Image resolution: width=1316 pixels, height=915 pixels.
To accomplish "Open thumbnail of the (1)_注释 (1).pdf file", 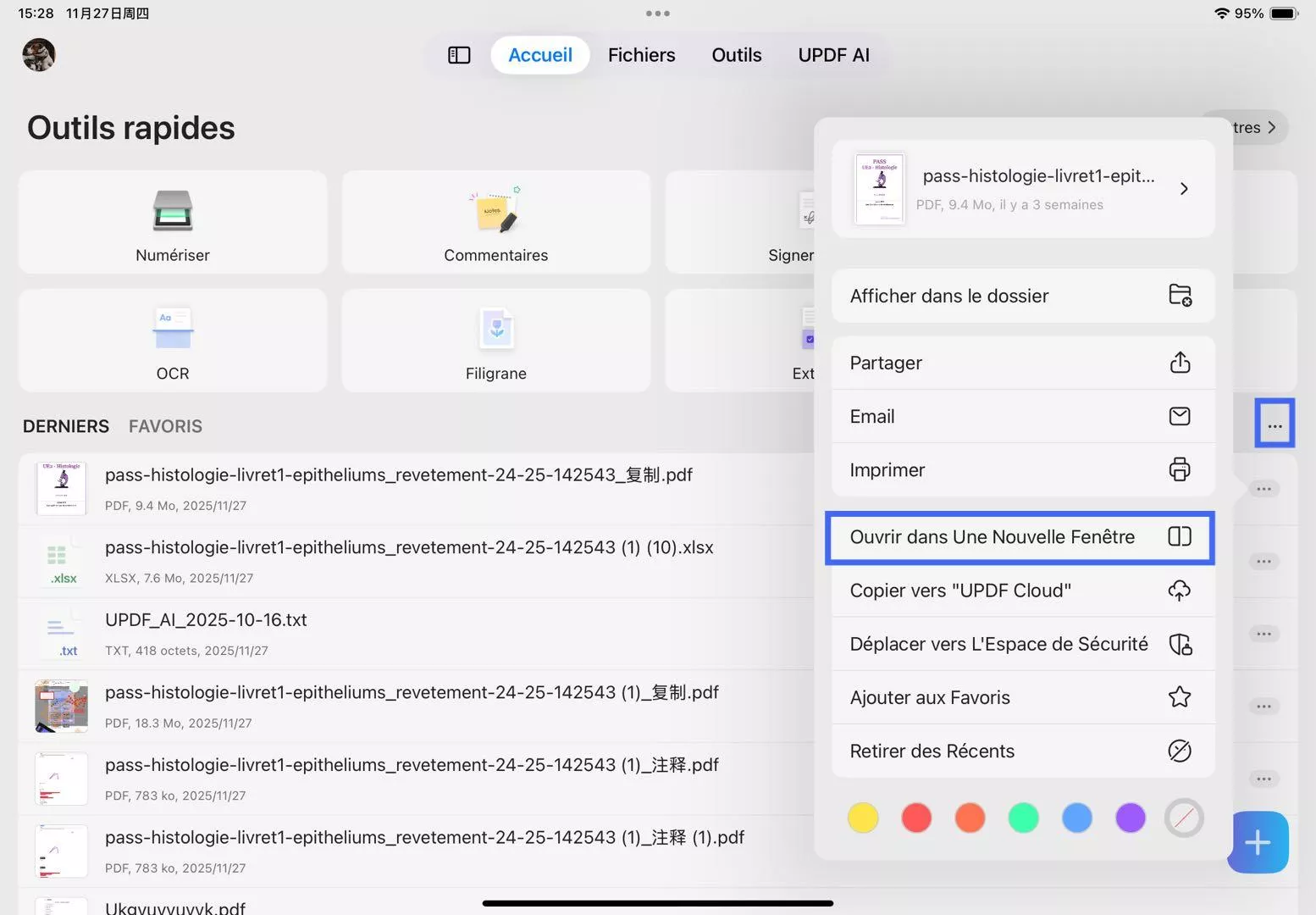I will 61,851.
